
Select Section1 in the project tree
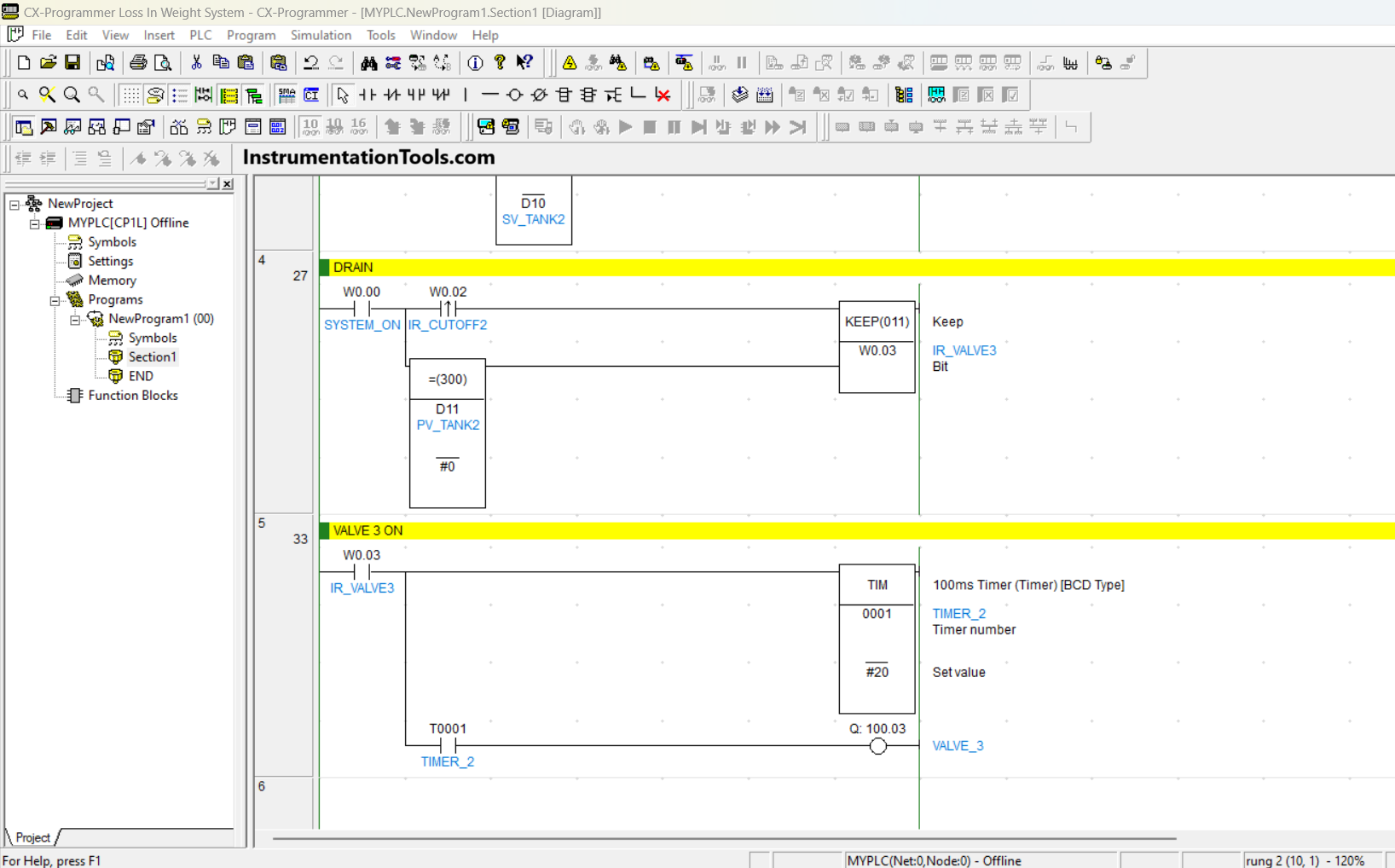[x=152, y=357]
